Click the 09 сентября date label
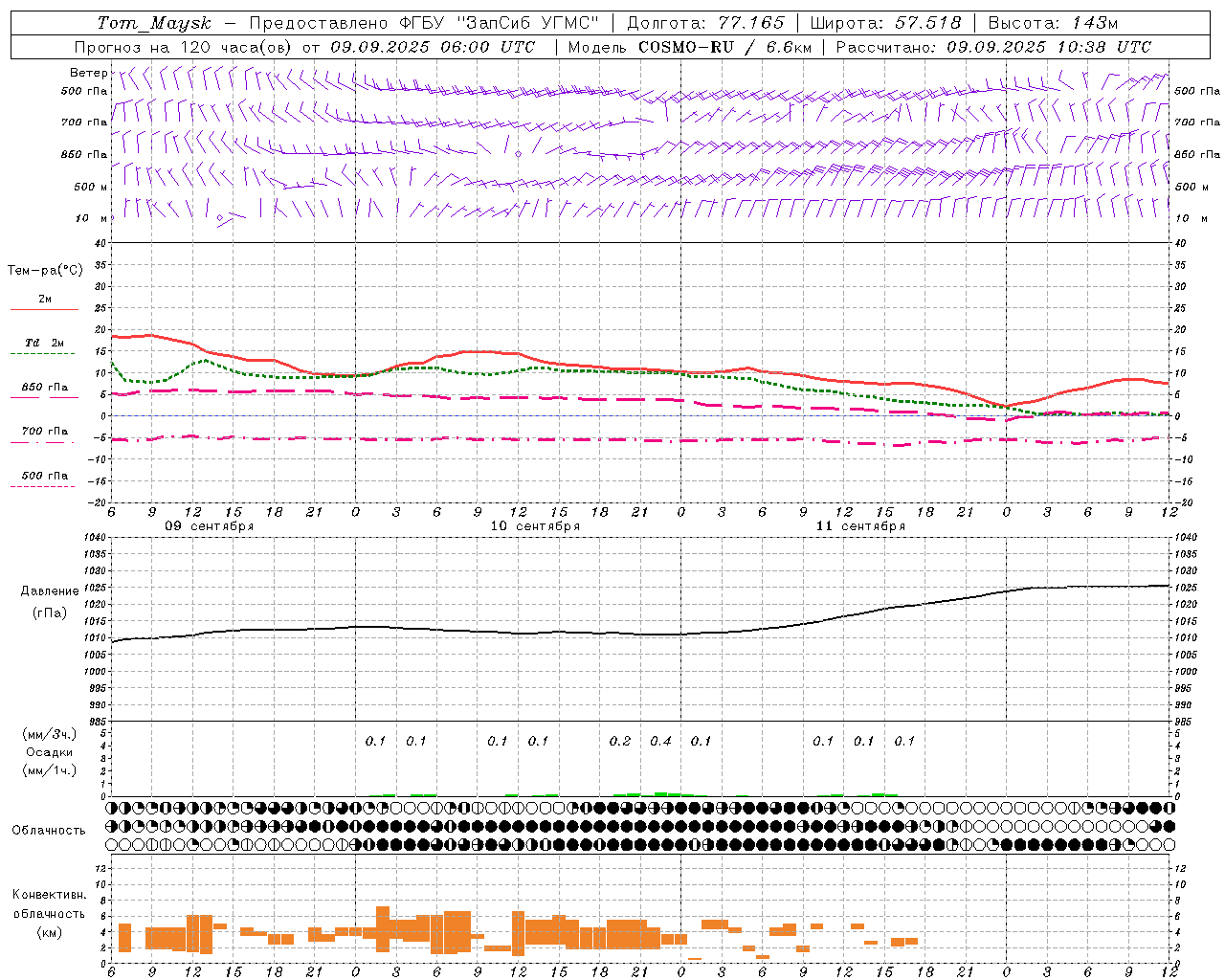This screenshot has width=1225, height=980. point(210,526)
